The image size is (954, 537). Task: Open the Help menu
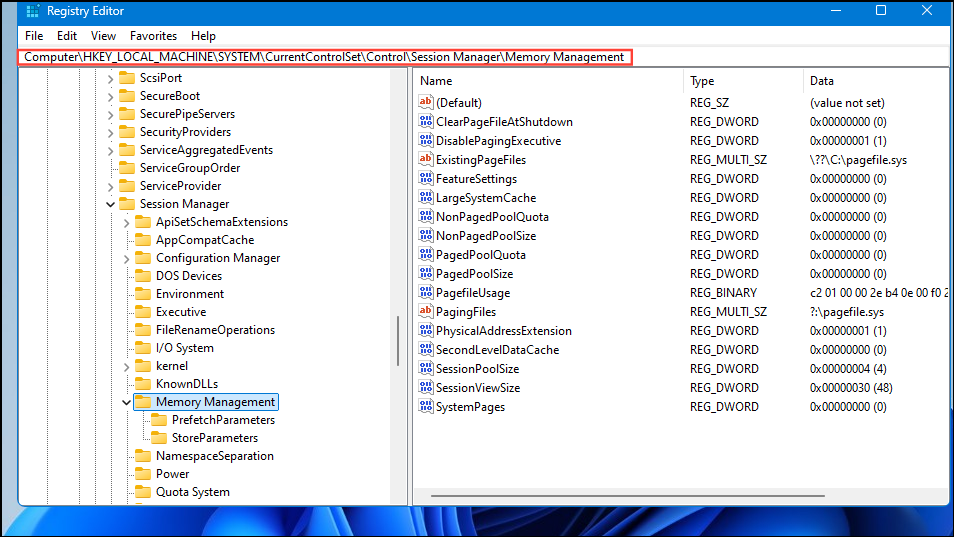[203, 36]
